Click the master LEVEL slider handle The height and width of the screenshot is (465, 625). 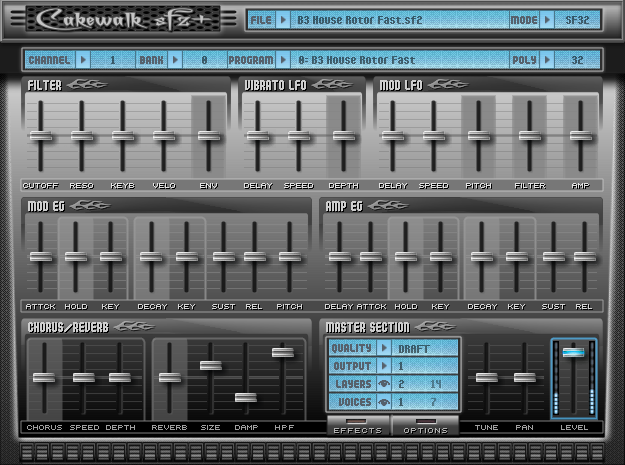click(x=574, y=352)
